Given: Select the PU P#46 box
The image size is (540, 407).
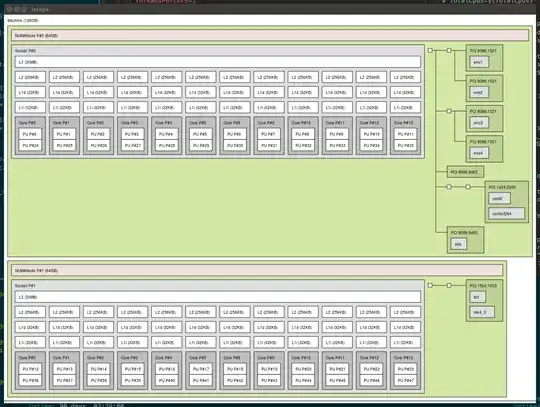Looking at the screenshot, I should pos(371,380).
